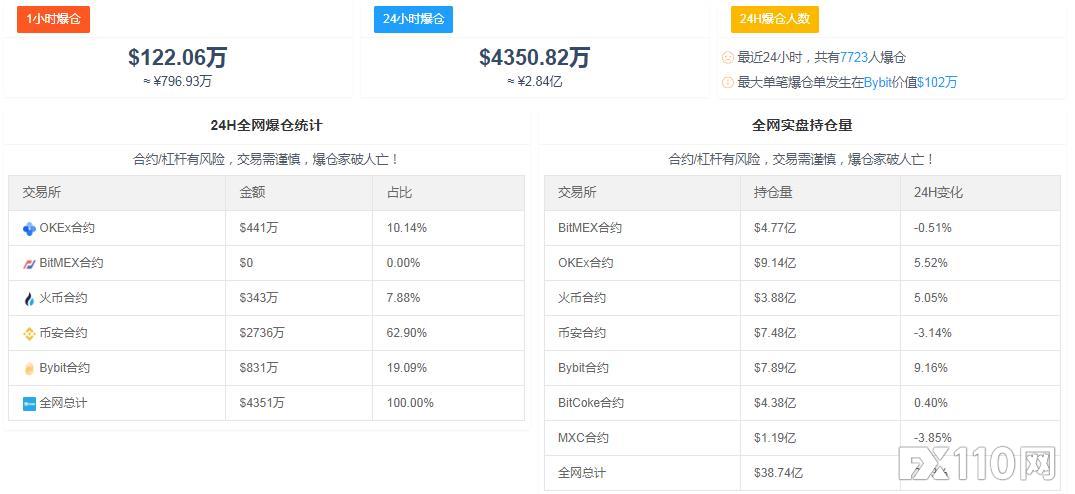This screenshot has width=1075, height=494.
Task: Click 交易所 header in liquidation table
Action: pyautogui.click(x=42, y=193)
